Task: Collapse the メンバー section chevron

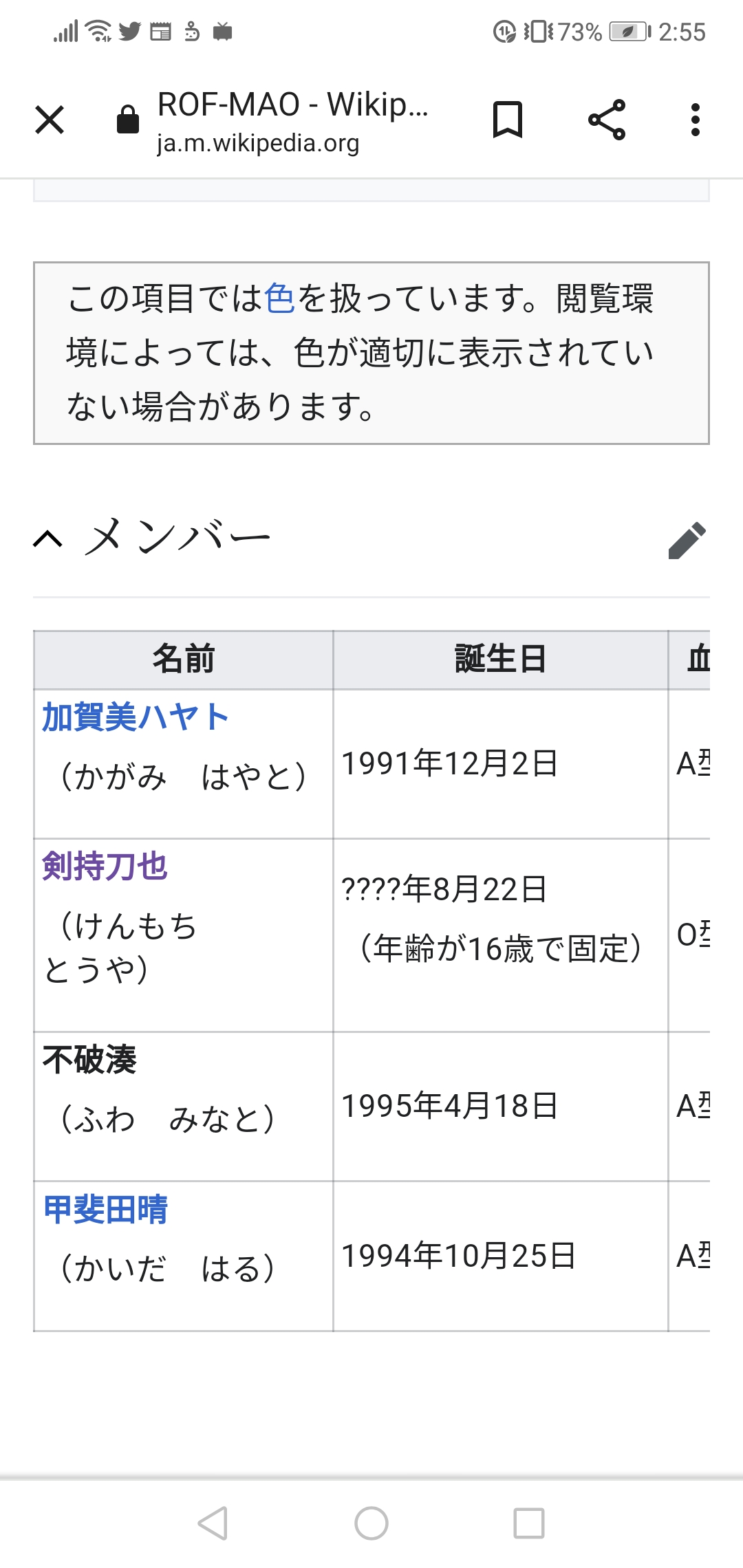Action: click(x=48, y=538)
